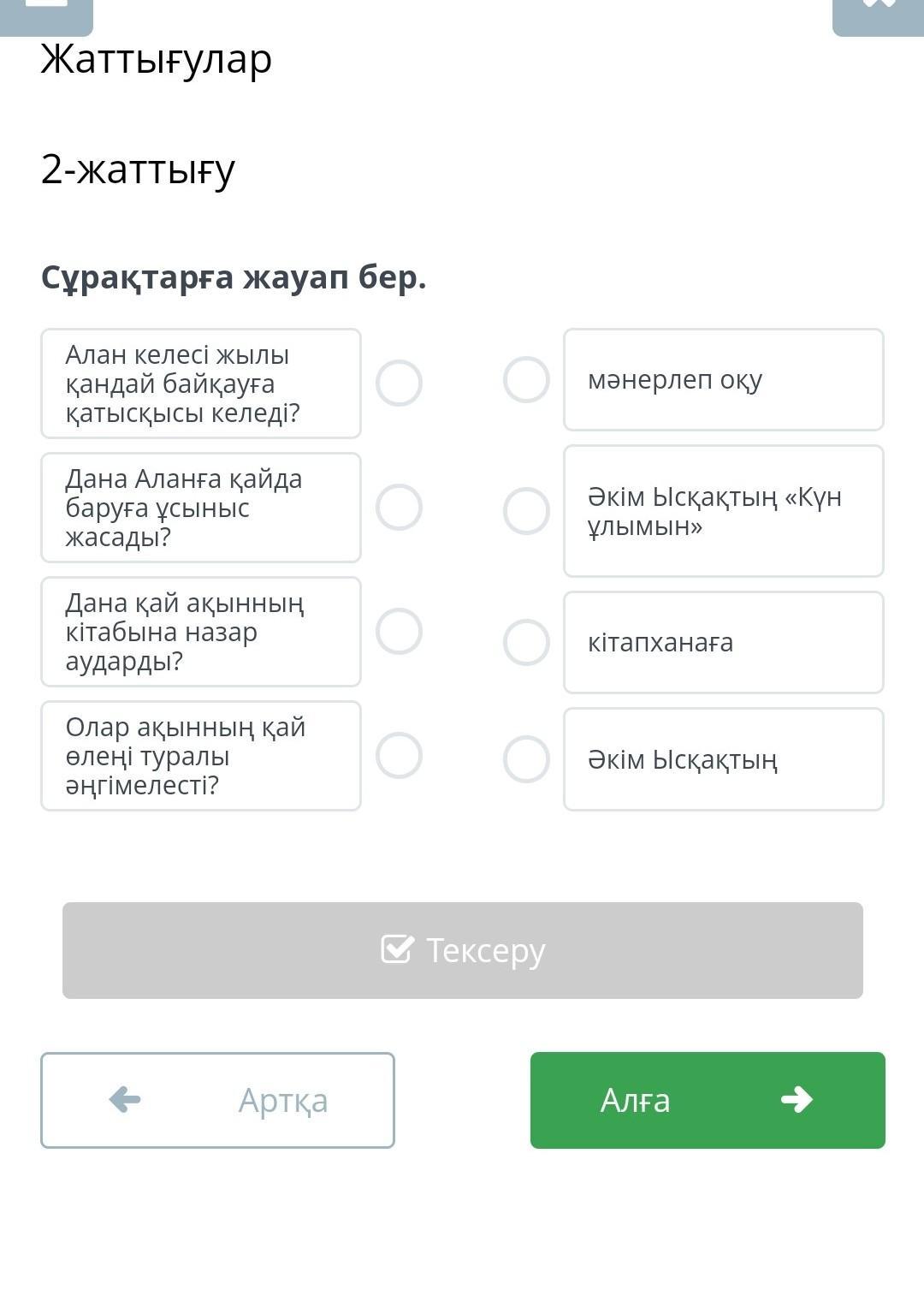Click the Тексеру check button
The image size is (924, 1290).
tap(463, 950)
